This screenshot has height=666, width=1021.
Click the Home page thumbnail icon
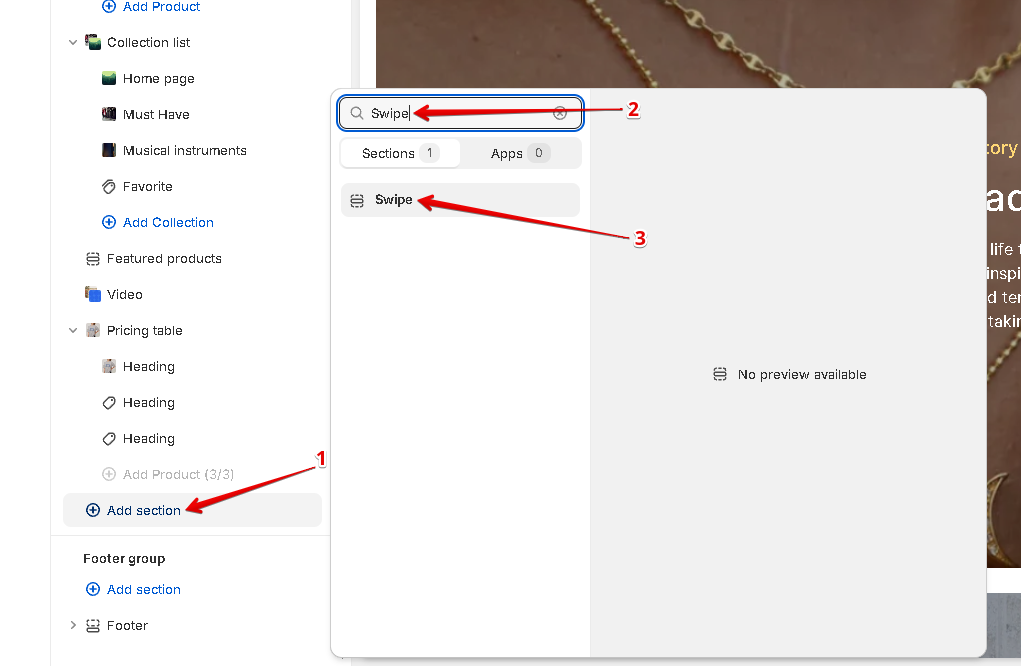(x=109, y=79)
